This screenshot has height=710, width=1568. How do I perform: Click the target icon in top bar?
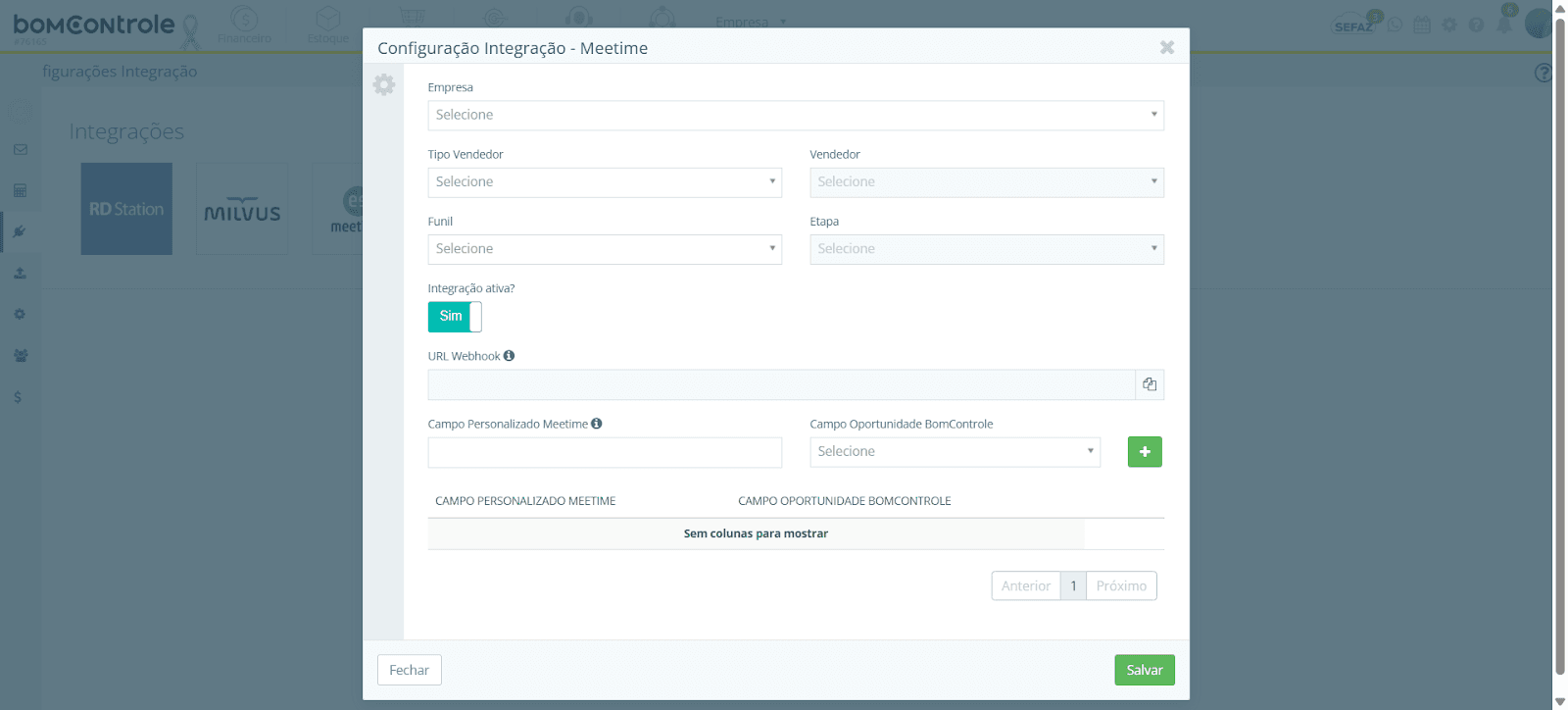click(x=496, y=18)
